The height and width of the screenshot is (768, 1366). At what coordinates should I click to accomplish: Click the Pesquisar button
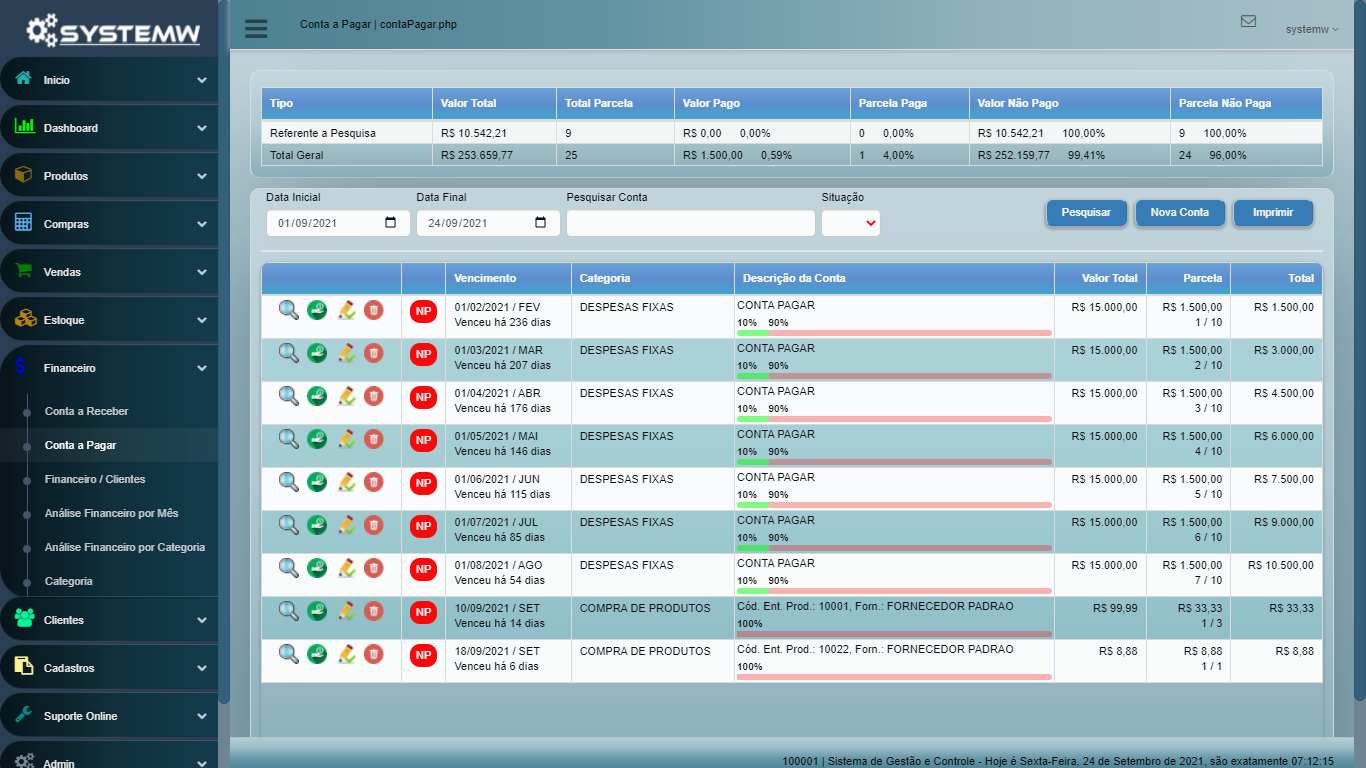(1086, 212)
